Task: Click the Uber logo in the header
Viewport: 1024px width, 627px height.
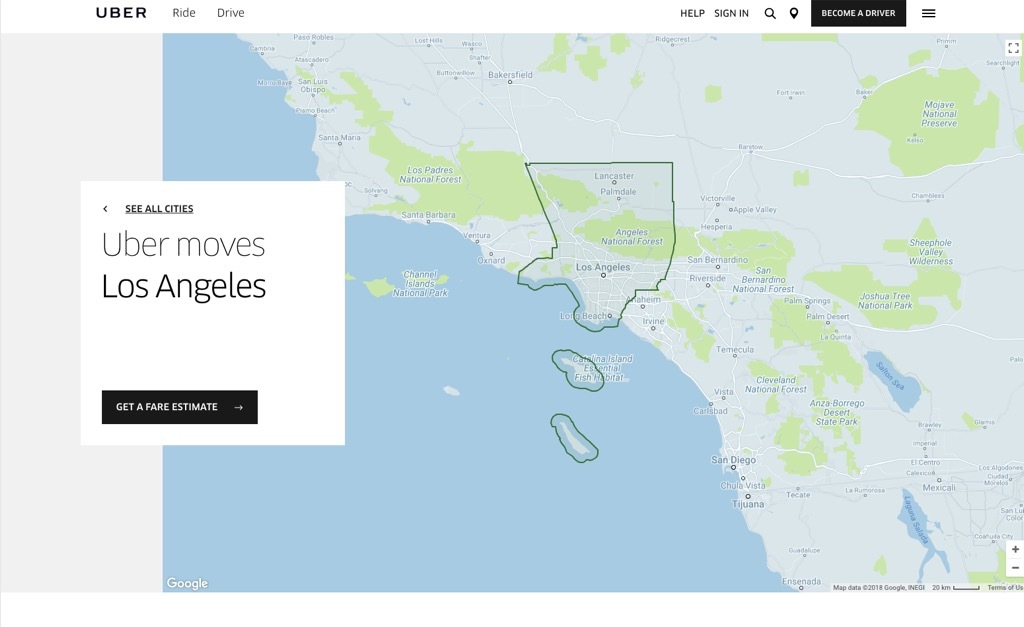Action: 120,13
